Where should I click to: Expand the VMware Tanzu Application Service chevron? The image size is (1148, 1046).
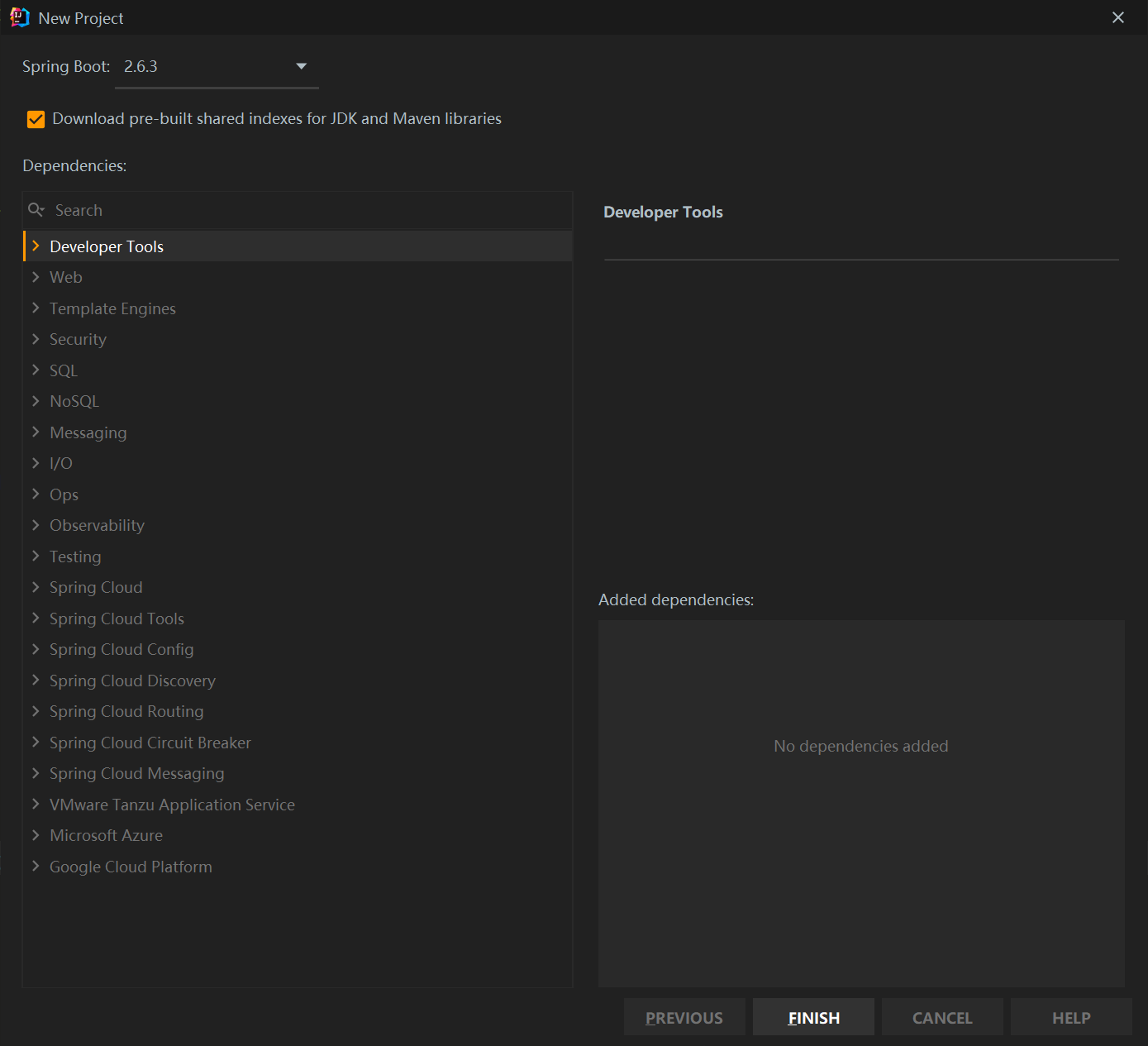pos(36,805)
